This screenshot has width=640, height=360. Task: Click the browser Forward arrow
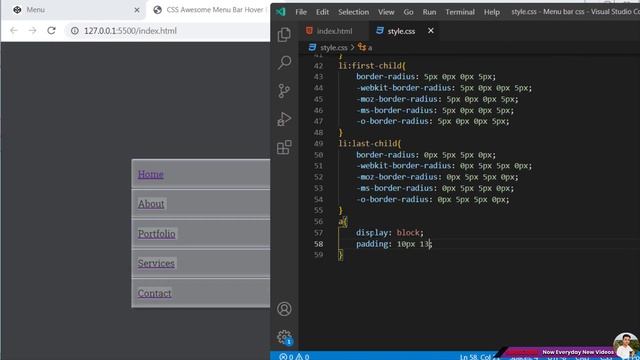(33, 31)
